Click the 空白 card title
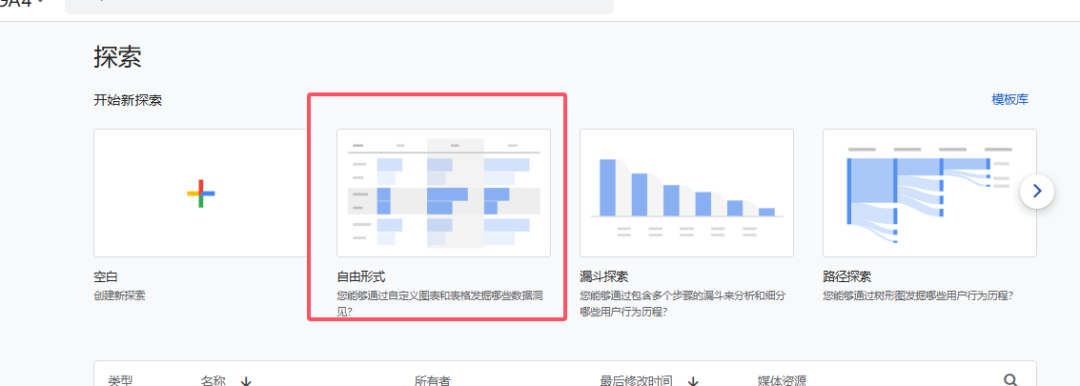Image resolution: width=1080 pixels, height=386 pixels. point(106,277)
